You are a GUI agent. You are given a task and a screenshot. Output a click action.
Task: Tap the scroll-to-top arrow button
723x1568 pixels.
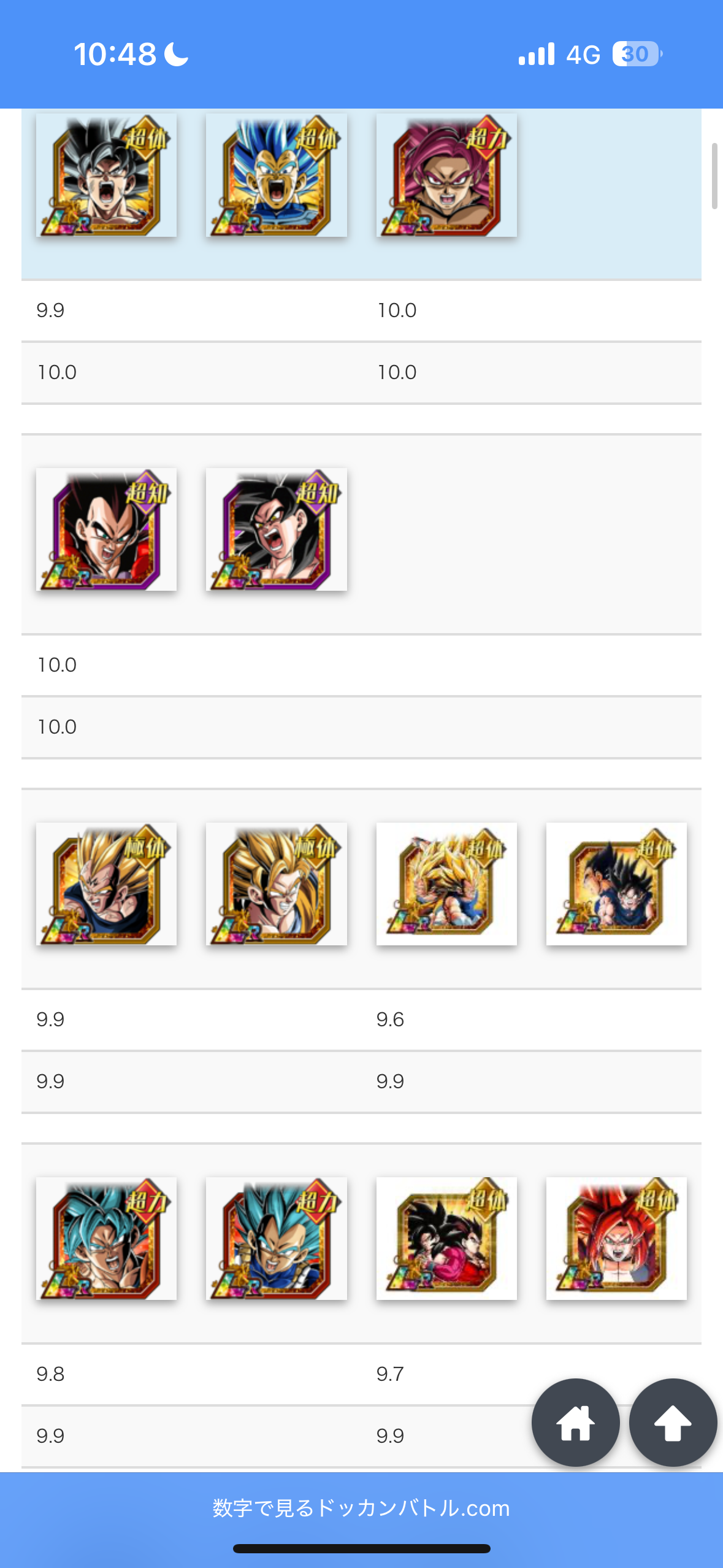[x=673, y=1423]
